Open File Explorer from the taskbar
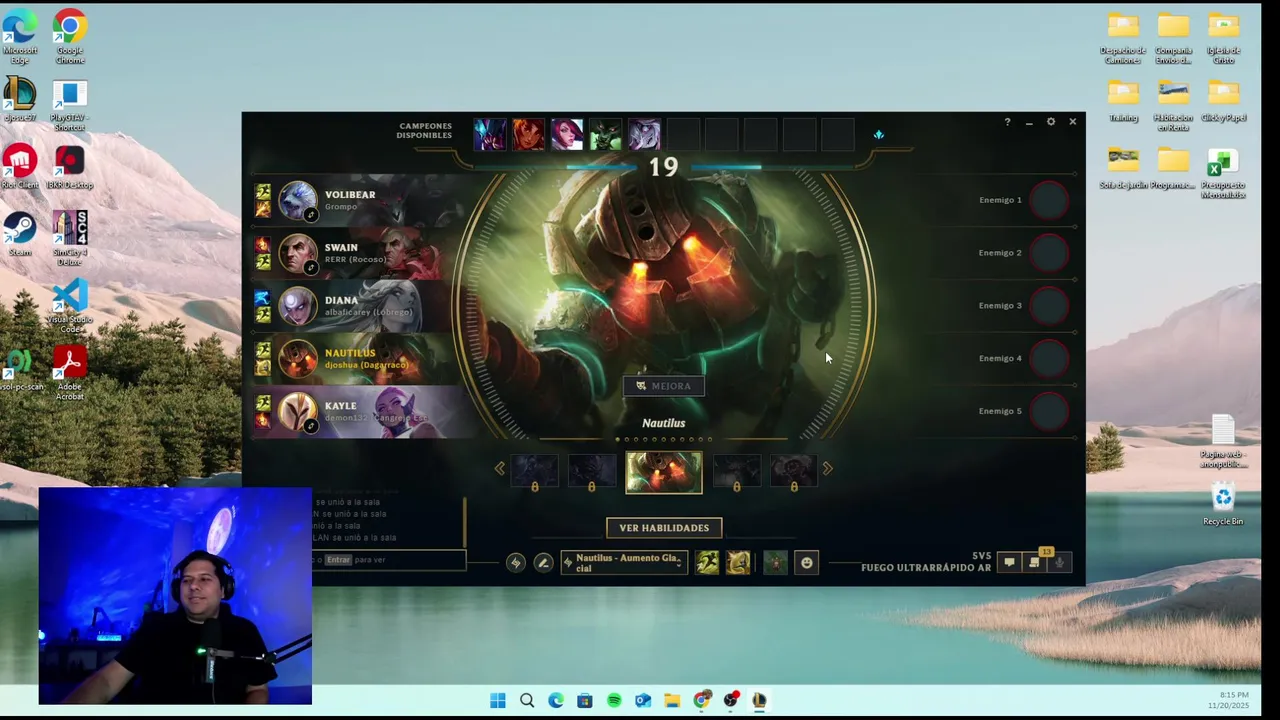Viewport: 1280px width, 720px height. coord(672,701)
